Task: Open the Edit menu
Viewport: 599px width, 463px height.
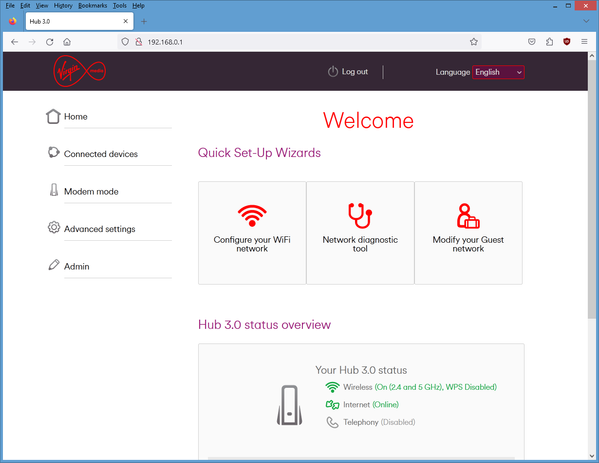Action: 25,6
